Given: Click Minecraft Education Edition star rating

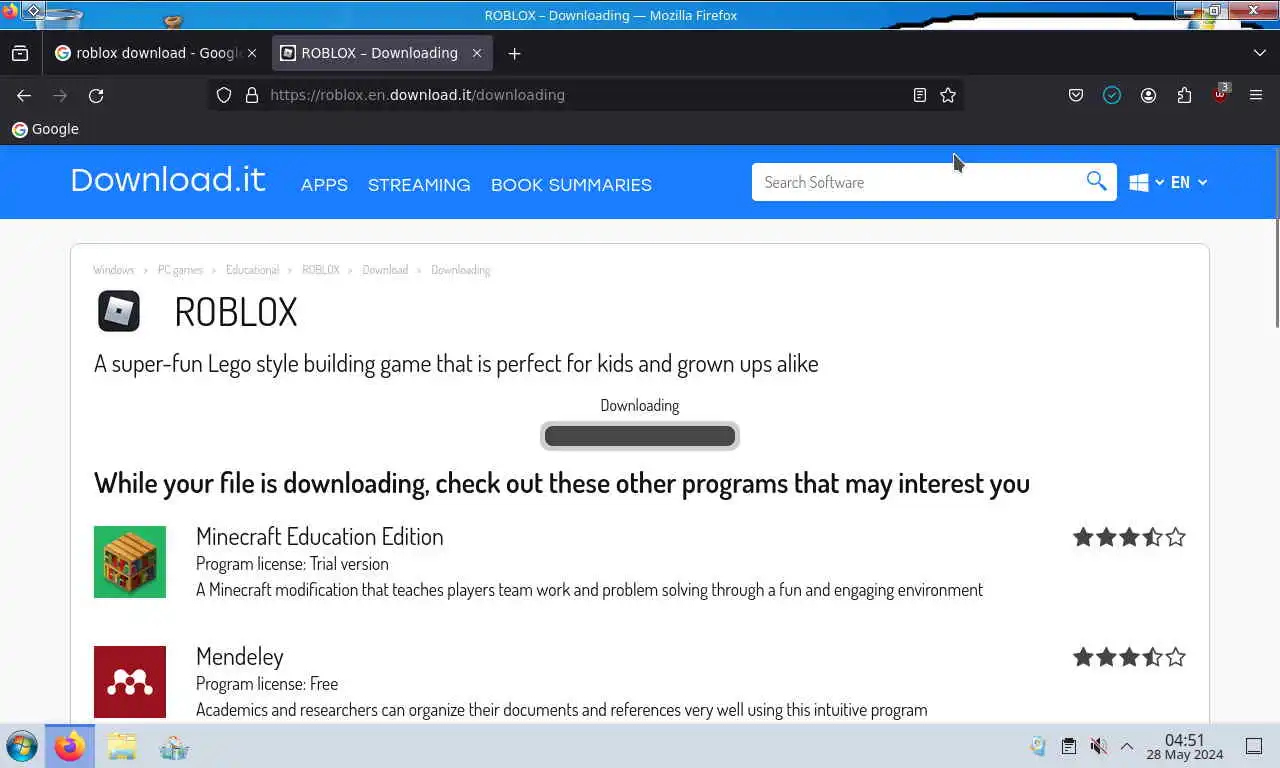Looking at the screenshot, I should click(x=1129, y=537).
